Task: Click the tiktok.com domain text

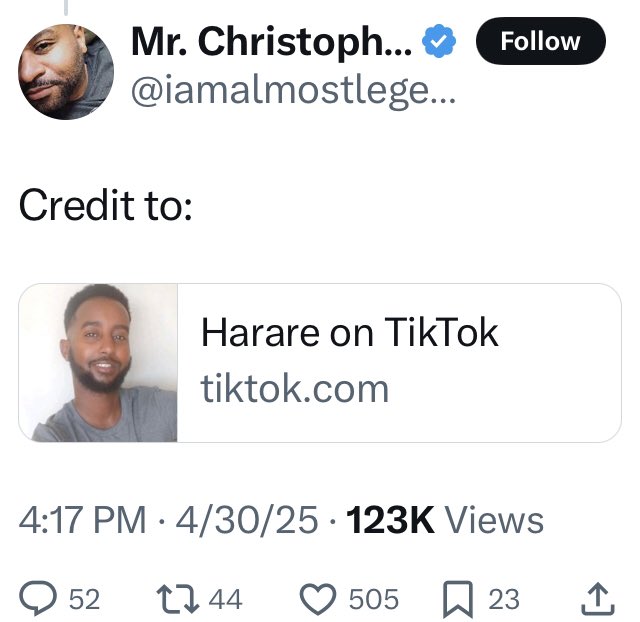Action: [294, 388]
